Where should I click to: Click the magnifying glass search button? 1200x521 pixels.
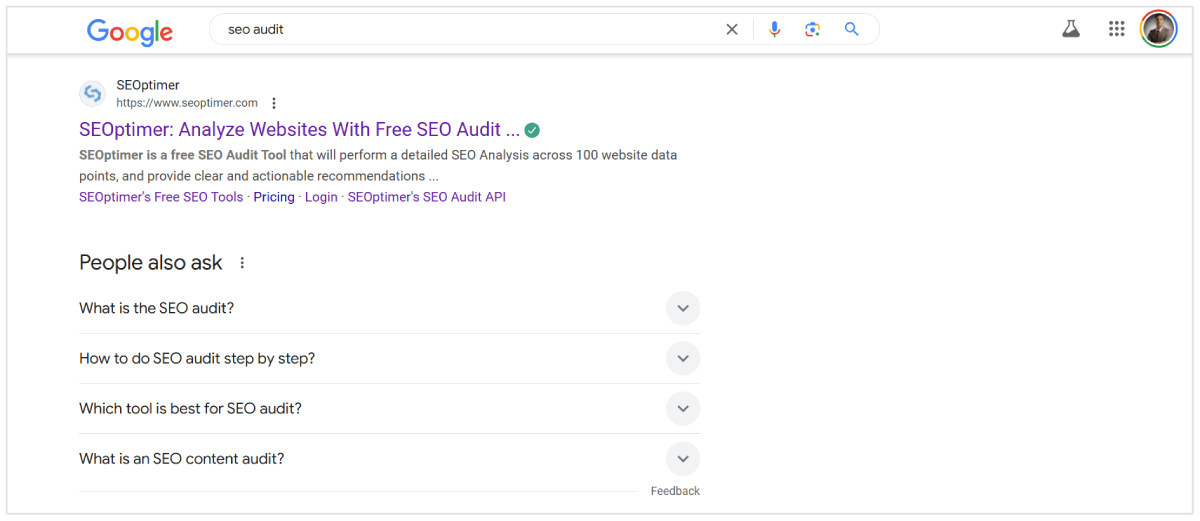[852, 30]
